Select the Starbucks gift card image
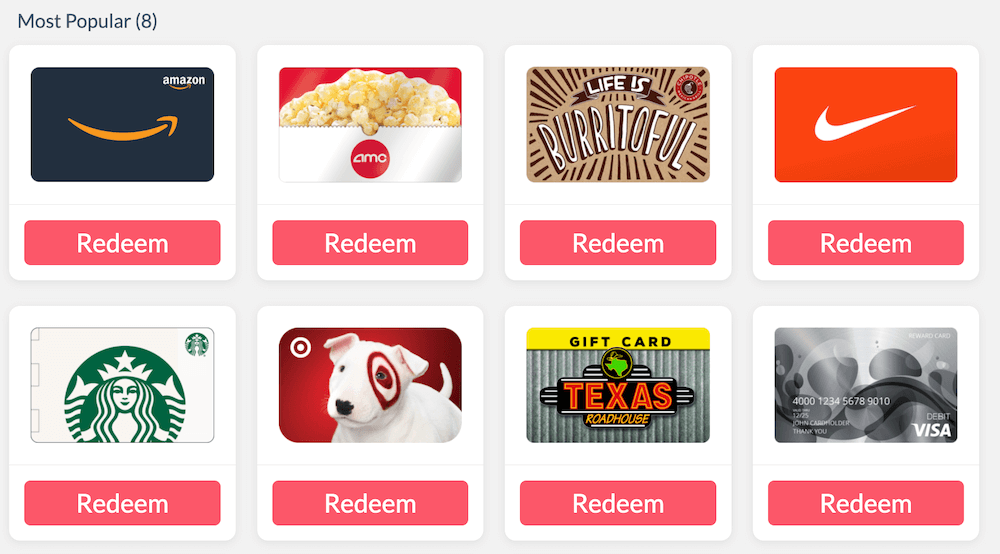This screenshot has width=1000, height=554. (122, 385)
